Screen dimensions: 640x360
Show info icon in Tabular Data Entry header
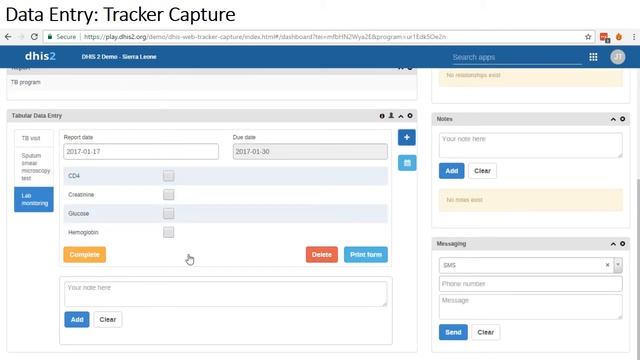click(x=382, y=116)
